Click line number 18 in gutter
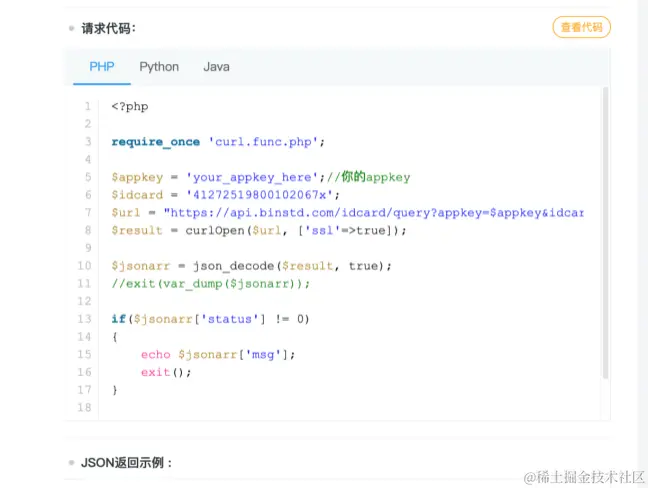The width and height of the screenshot is (650, 490). [84, 408]
